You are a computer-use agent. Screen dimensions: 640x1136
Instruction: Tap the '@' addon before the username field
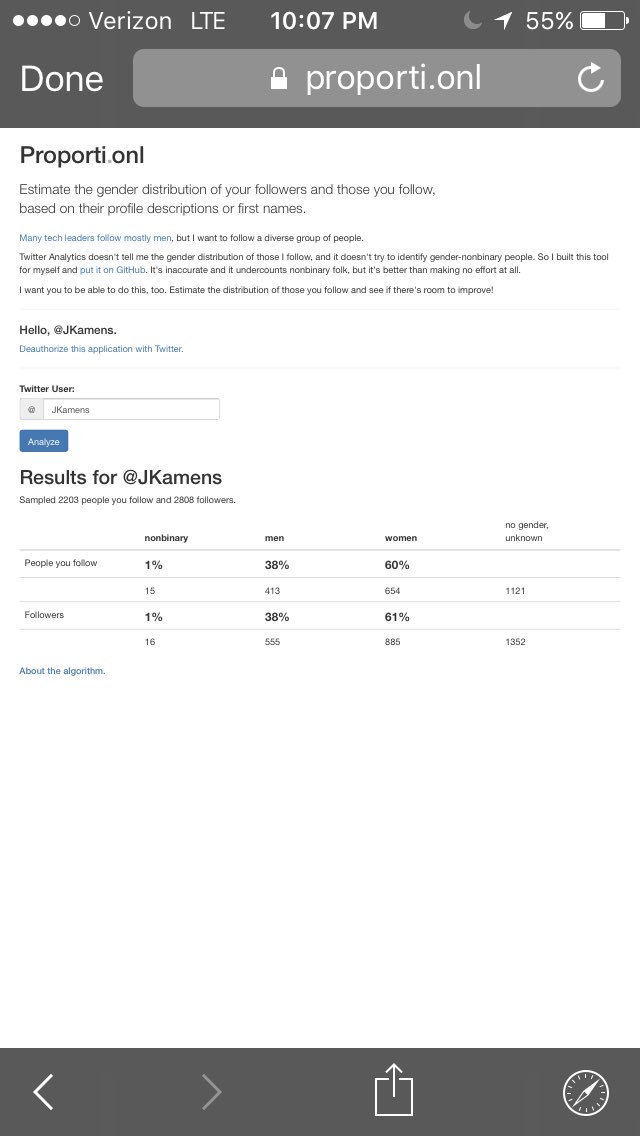31,409
